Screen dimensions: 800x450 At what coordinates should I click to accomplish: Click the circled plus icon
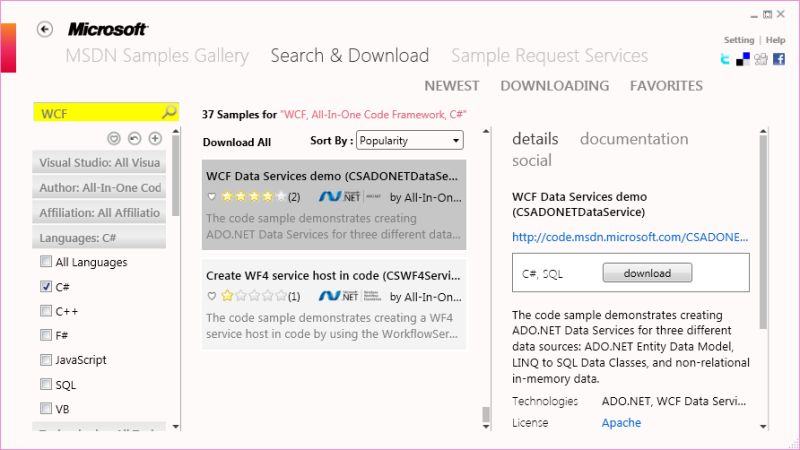coord(155,138)
